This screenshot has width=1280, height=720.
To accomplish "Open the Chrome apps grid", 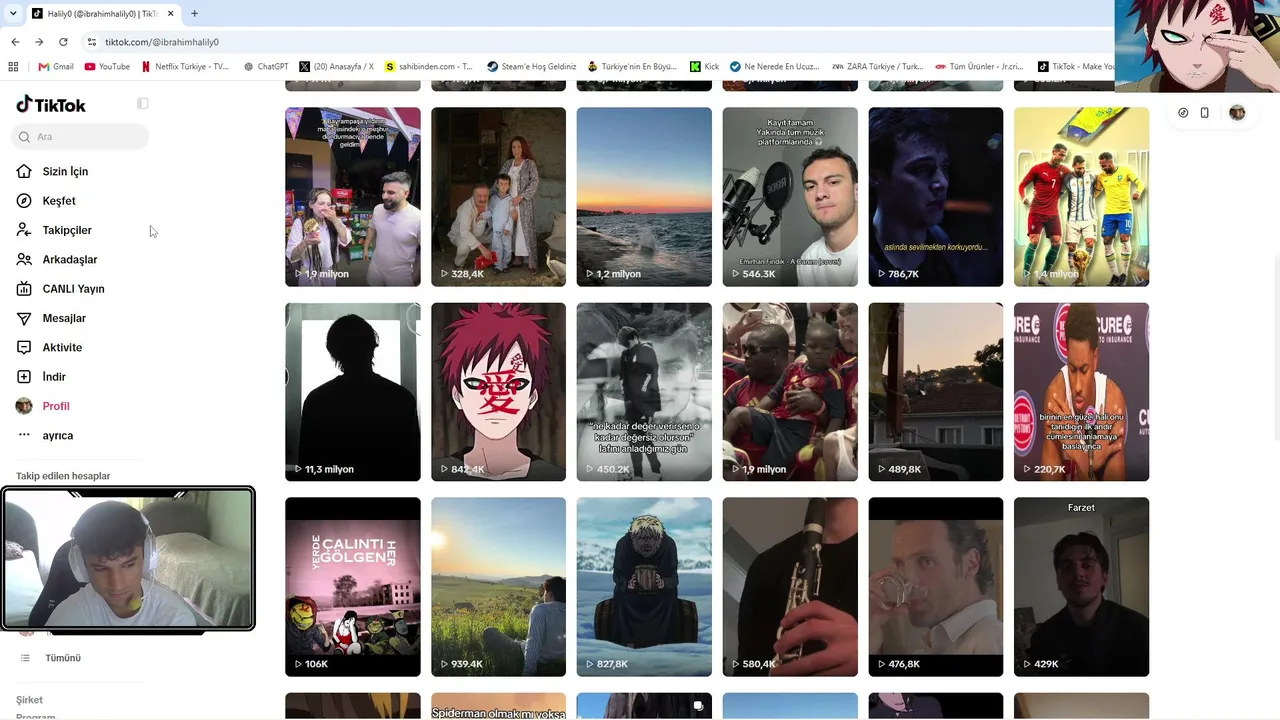I will 13,67.
